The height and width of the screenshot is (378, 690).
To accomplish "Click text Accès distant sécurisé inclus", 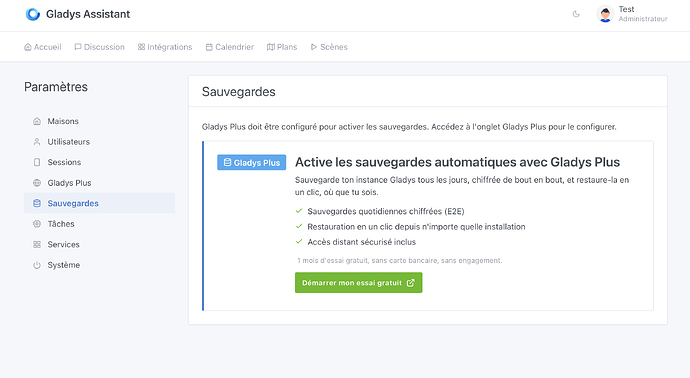I will click(361, 242).
